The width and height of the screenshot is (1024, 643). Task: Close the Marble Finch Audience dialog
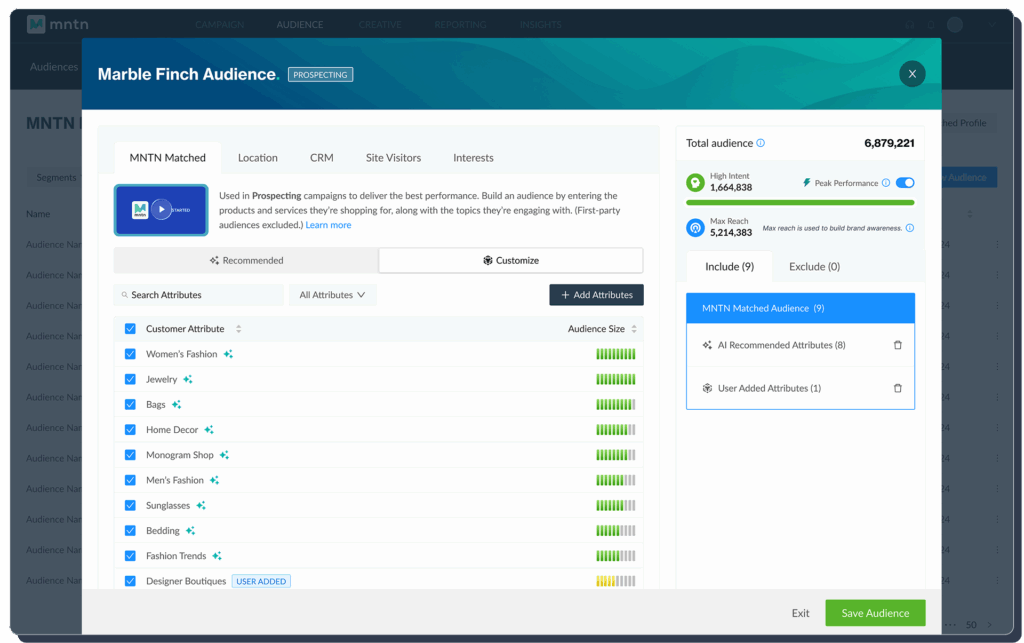(912, 74)
